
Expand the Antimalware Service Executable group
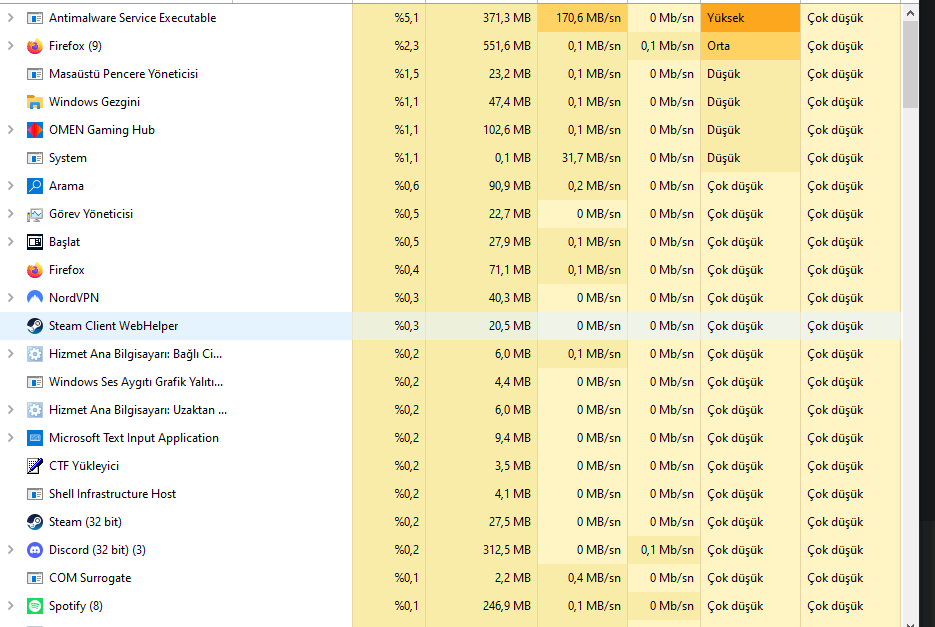[x=10, y=18]
